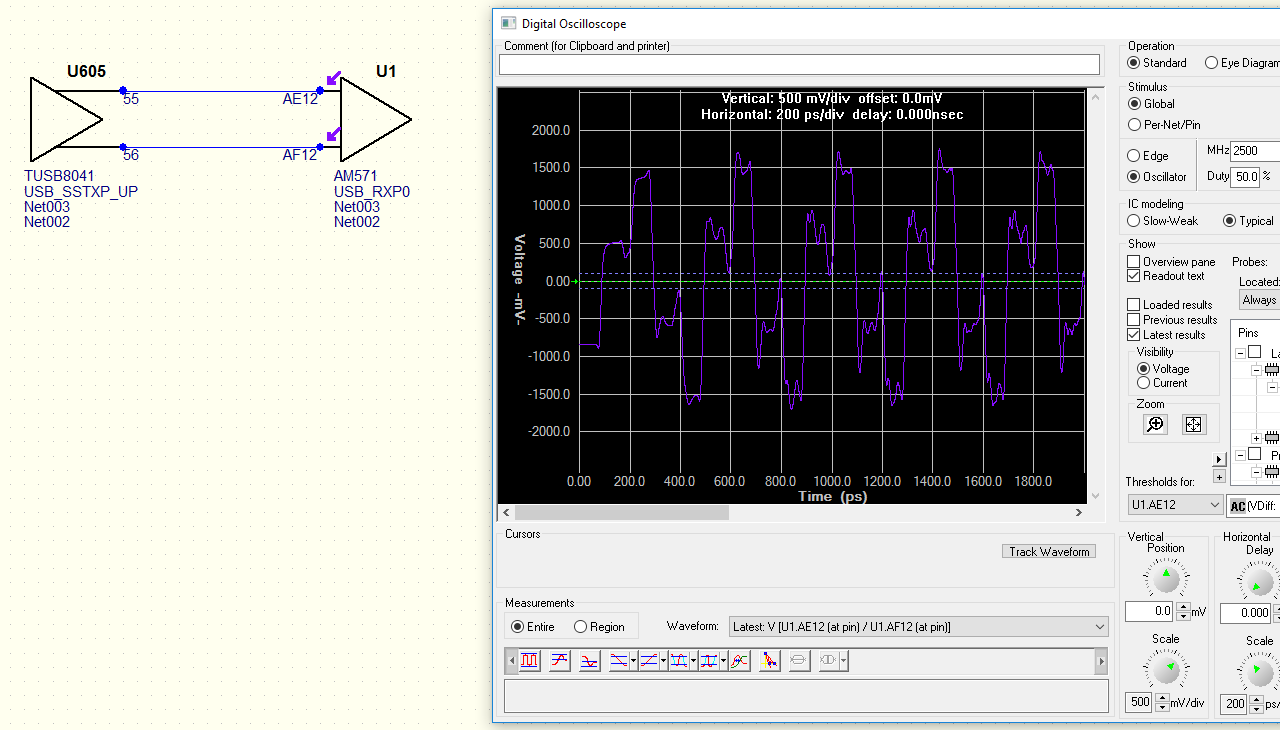The image size is (1280, 730).
Task: Click the zoom-in magnifier icon
Action: click(1155, 425)
